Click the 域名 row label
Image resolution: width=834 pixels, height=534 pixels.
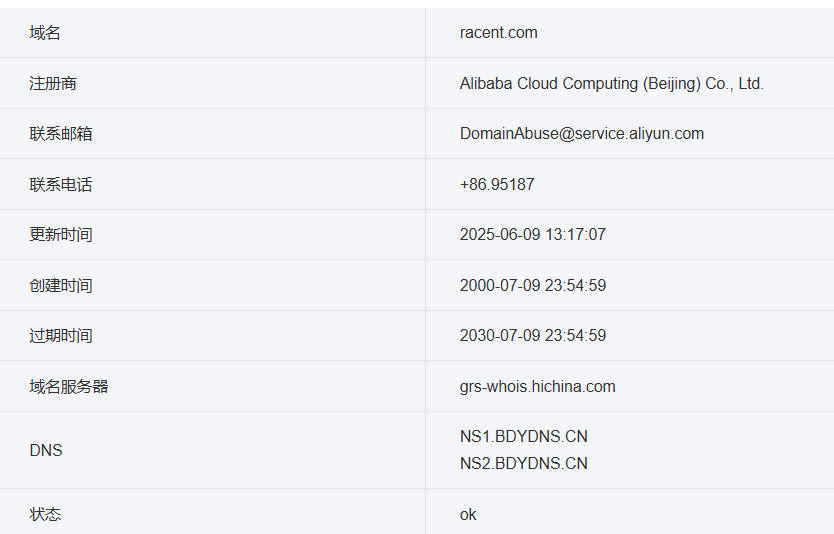tap(45, 33)
